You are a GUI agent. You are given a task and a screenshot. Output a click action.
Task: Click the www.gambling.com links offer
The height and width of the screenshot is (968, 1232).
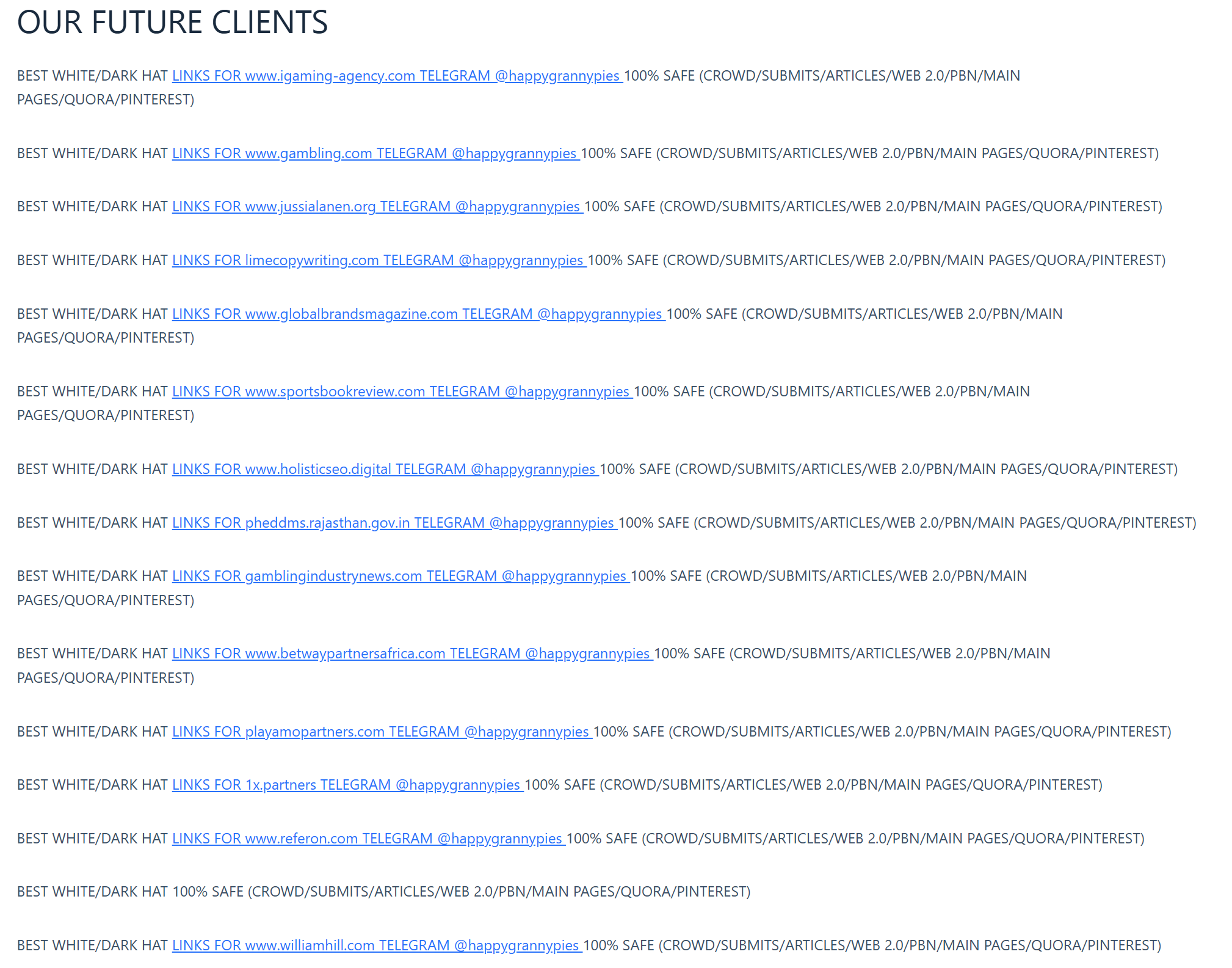tap(376, 153)
